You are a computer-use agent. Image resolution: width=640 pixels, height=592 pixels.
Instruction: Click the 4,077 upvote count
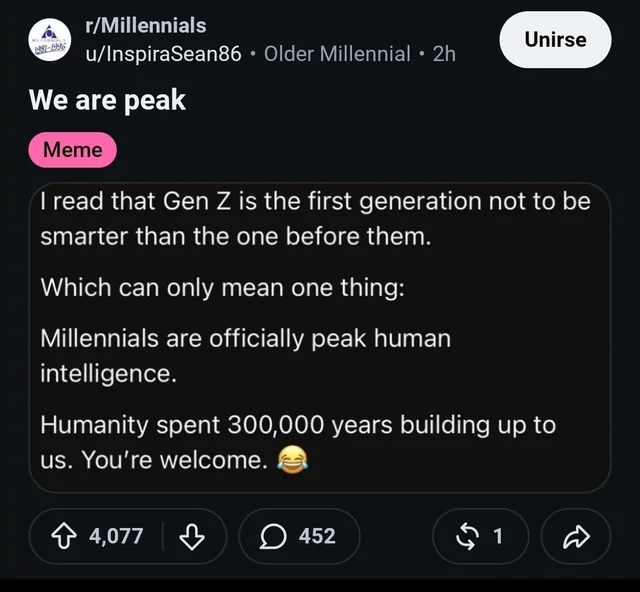point(116,536)
